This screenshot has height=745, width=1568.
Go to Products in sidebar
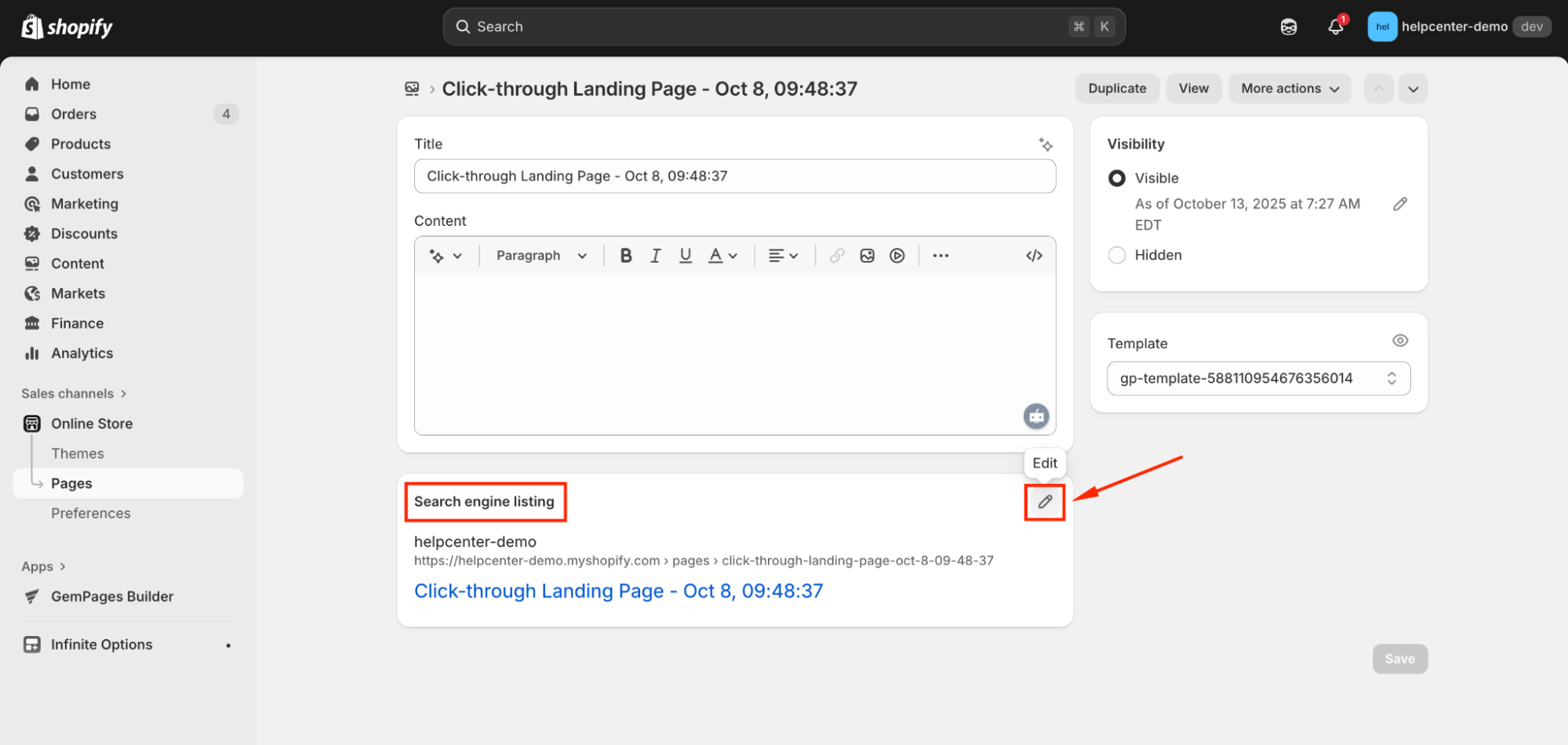click(x=81, y=144)
